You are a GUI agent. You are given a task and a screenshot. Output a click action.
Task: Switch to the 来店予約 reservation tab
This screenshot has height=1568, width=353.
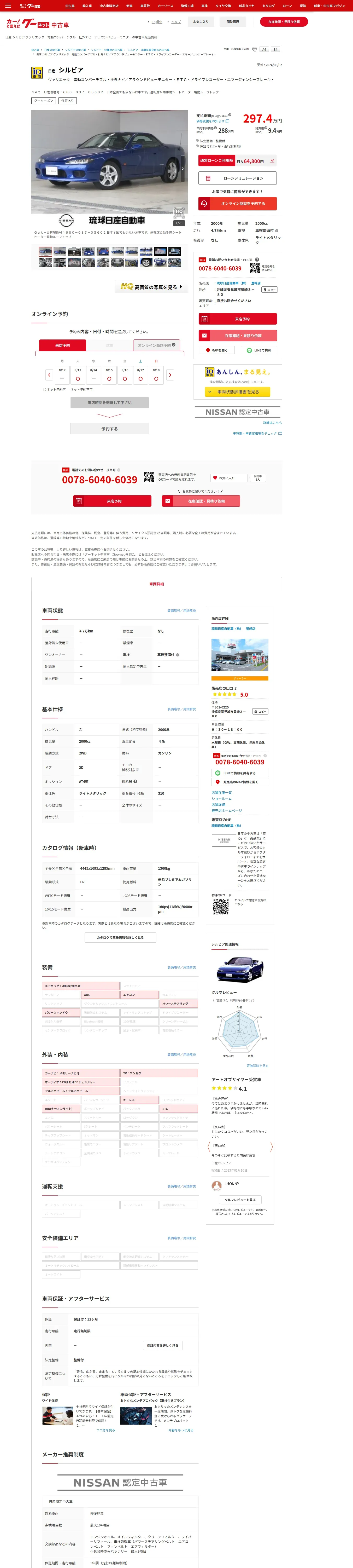[x=63, y=345]
